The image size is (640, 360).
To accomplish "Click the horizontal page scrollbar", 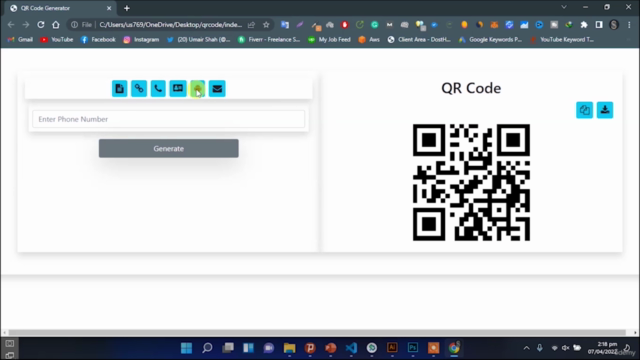I will pos(317,333).
